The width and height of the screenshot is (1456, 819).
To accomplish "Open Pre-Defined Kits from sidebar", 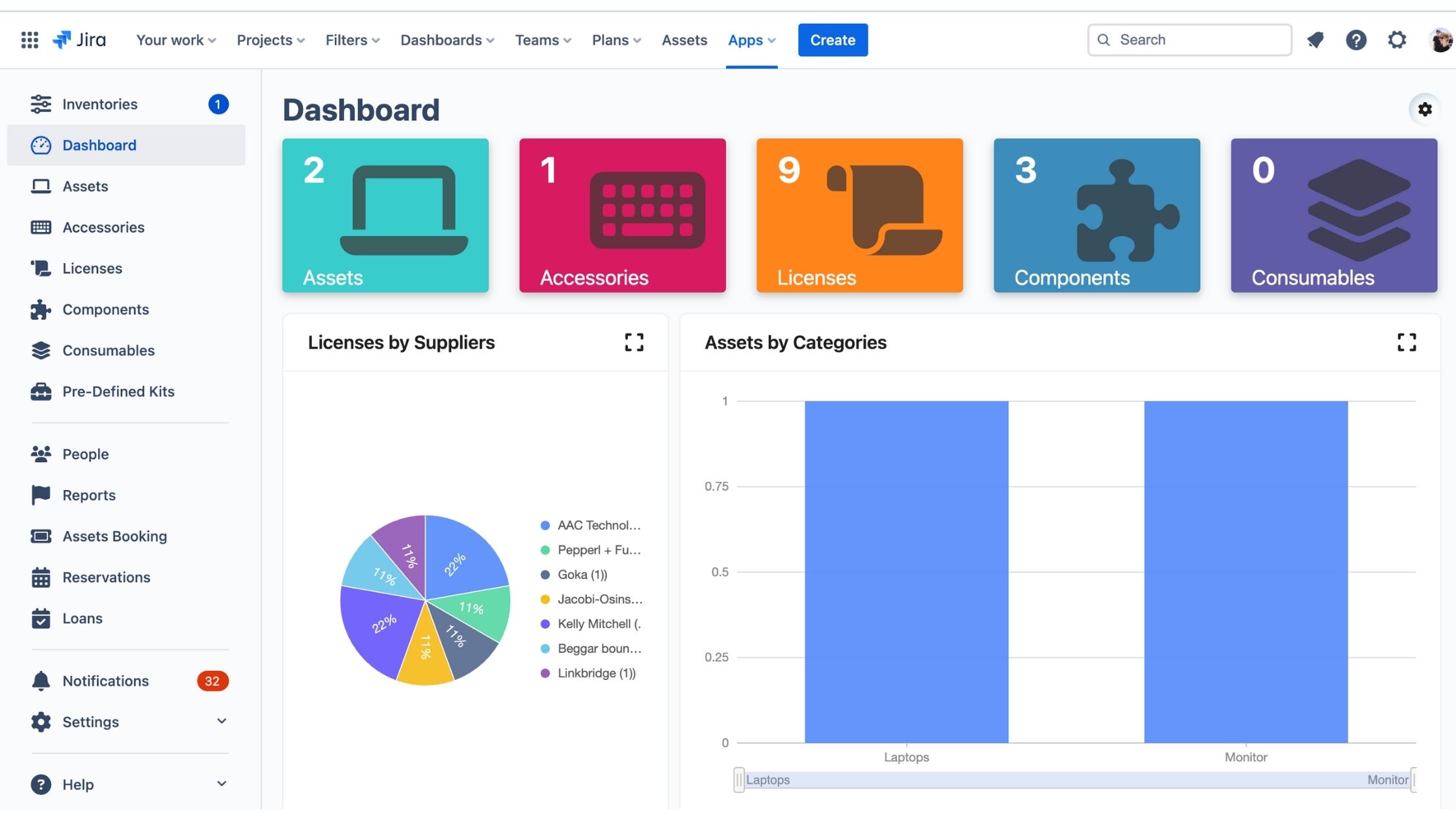I will coord(118,391).
